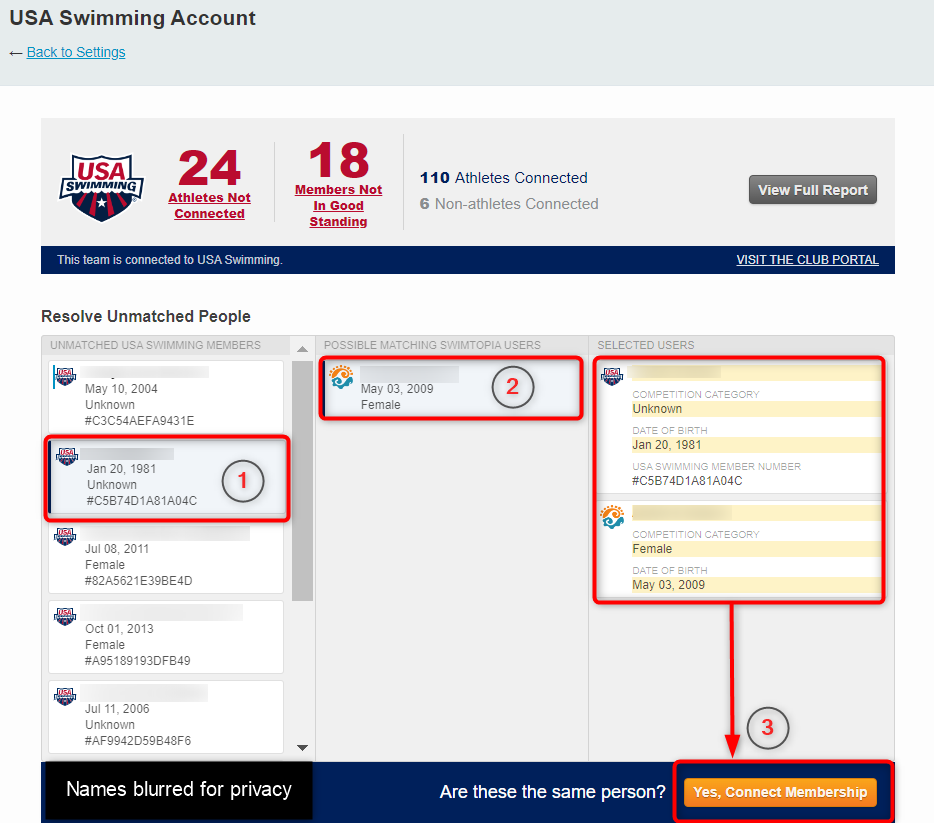Click the 110 Athletes Connected text
The image size is (934, 823).
click(503, 177)
